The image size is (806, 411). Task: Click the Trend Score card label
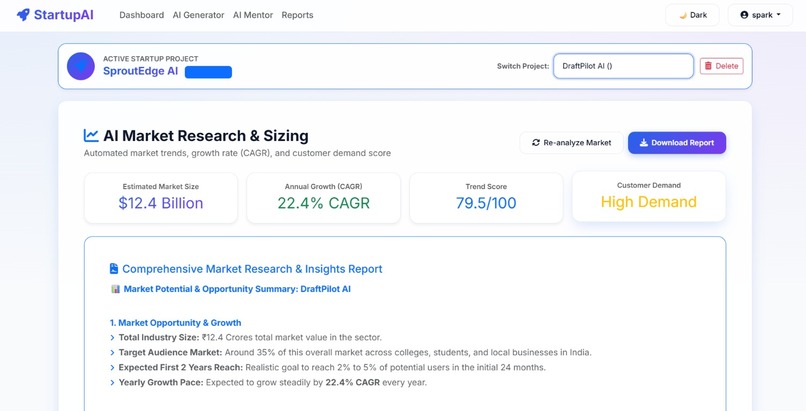pyautogui.click(x=486, y=186)
